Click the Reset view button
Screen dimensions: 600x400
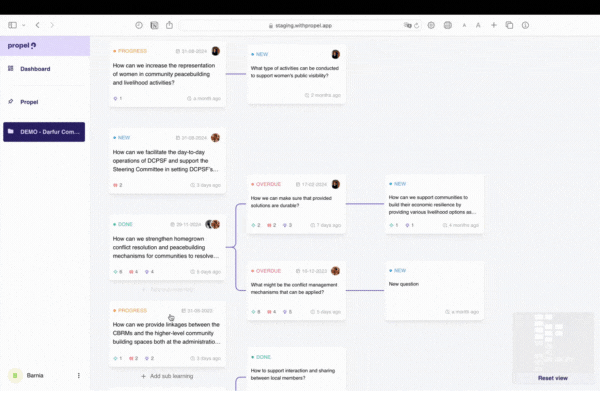552,378
